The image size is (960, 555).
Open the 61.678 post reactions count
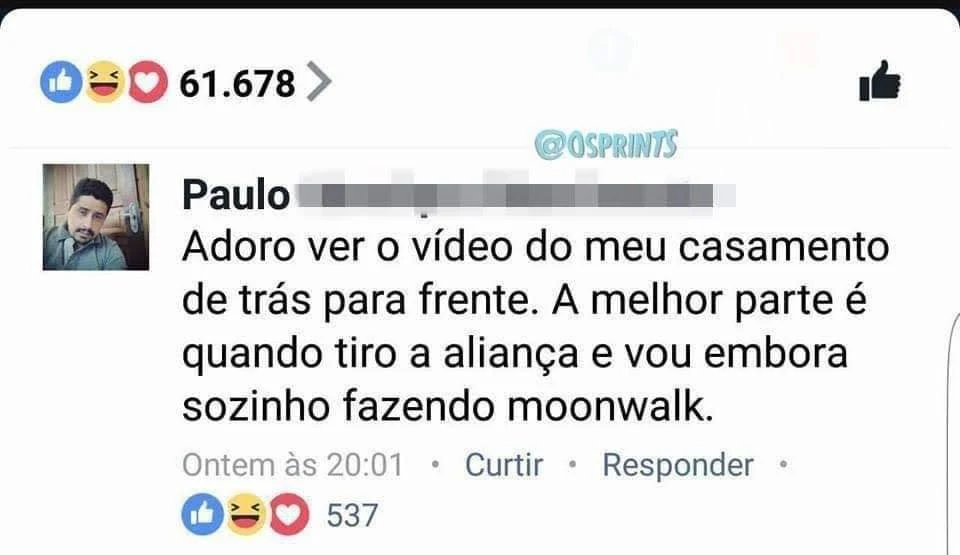(x=237, y=84)
